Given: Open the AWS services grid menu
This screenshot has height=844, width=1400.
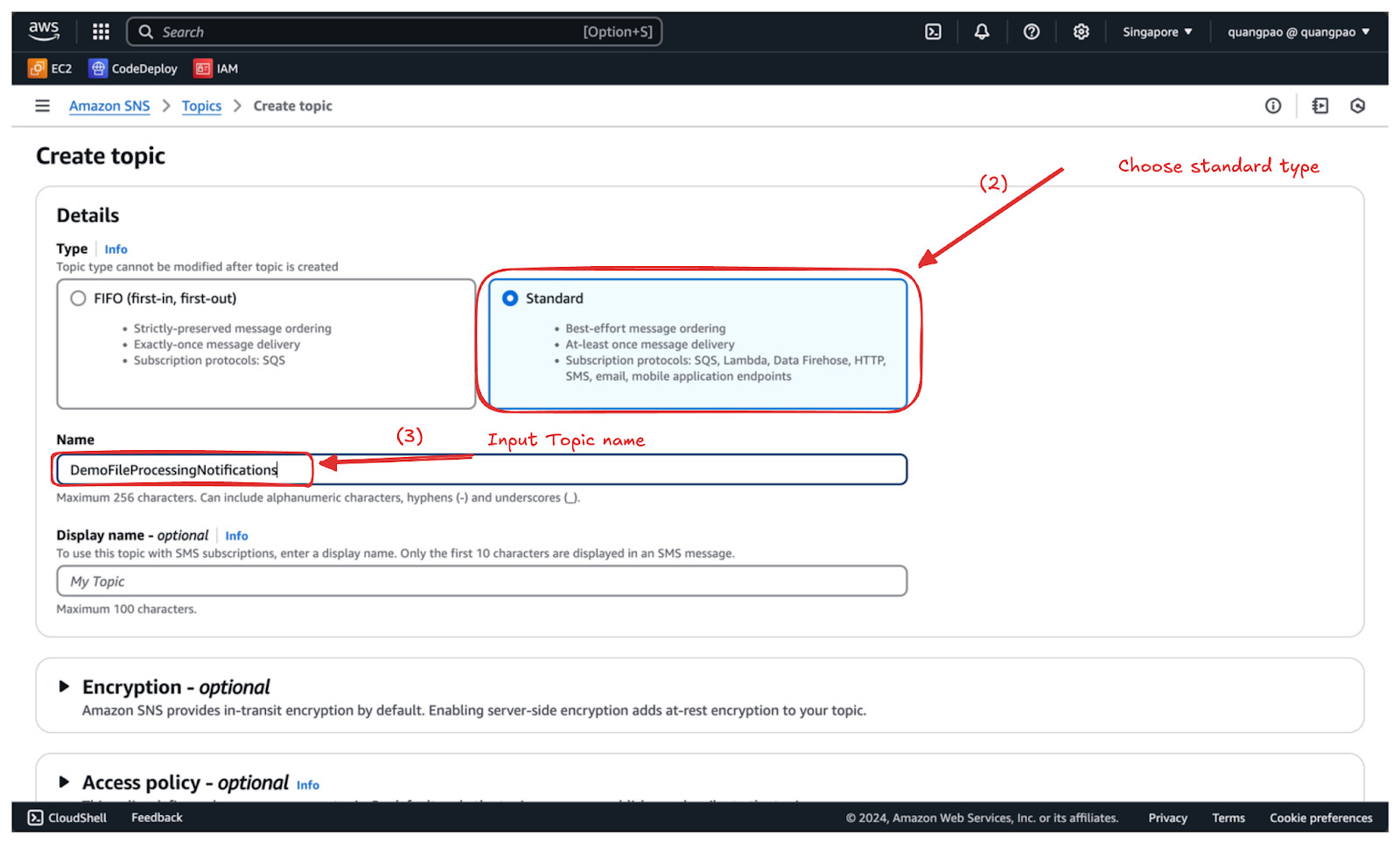Looking at the screenshot, I should pos(101,32).
